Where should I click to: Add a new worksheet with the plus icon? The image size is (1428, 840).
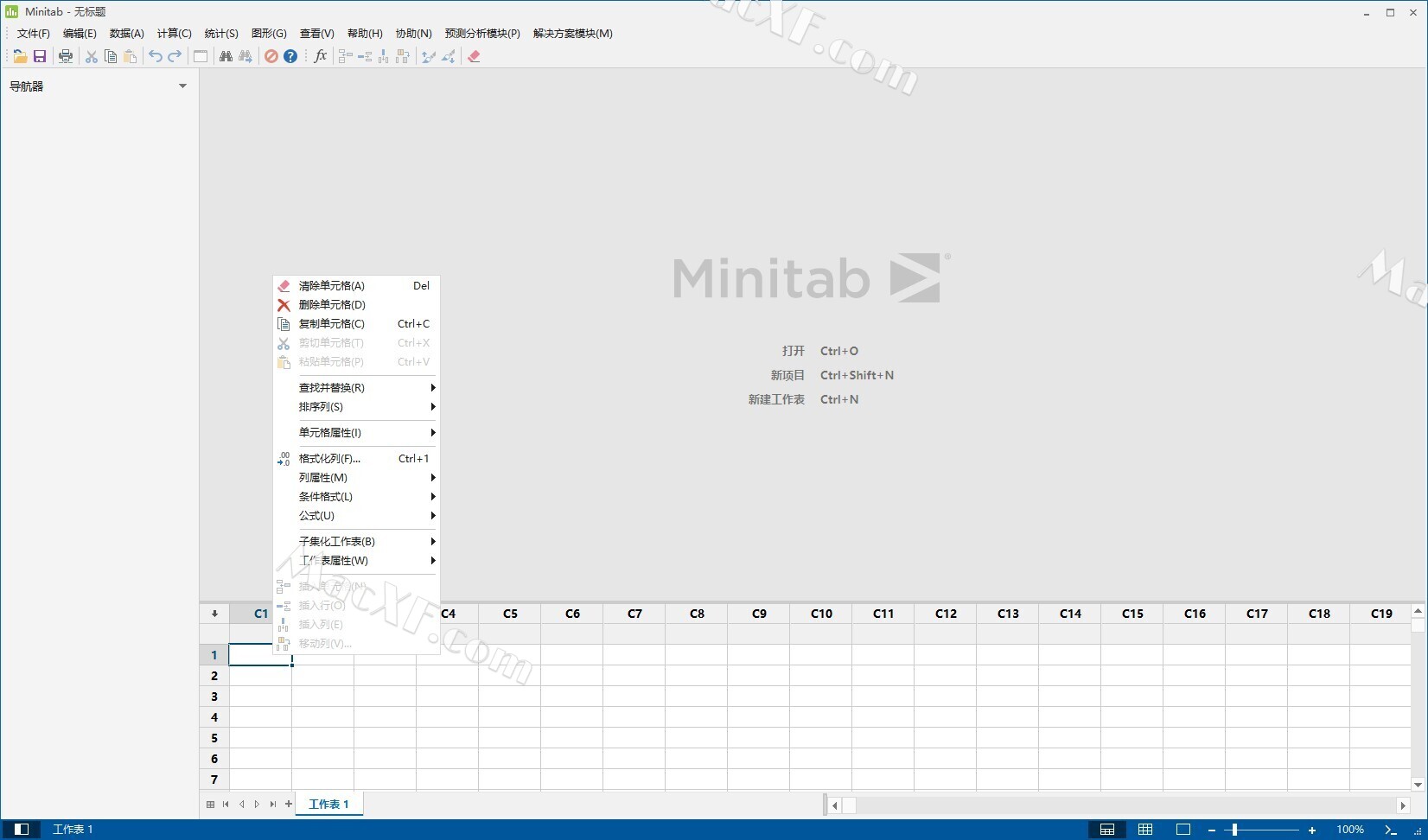[289, 804]
